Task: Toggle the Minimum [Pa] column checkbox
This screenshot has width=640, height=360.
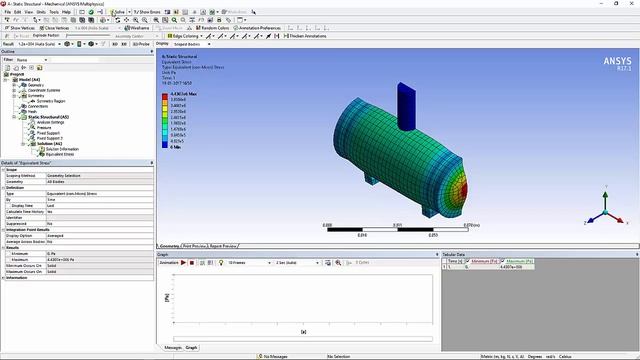Action: pos(468,260)
